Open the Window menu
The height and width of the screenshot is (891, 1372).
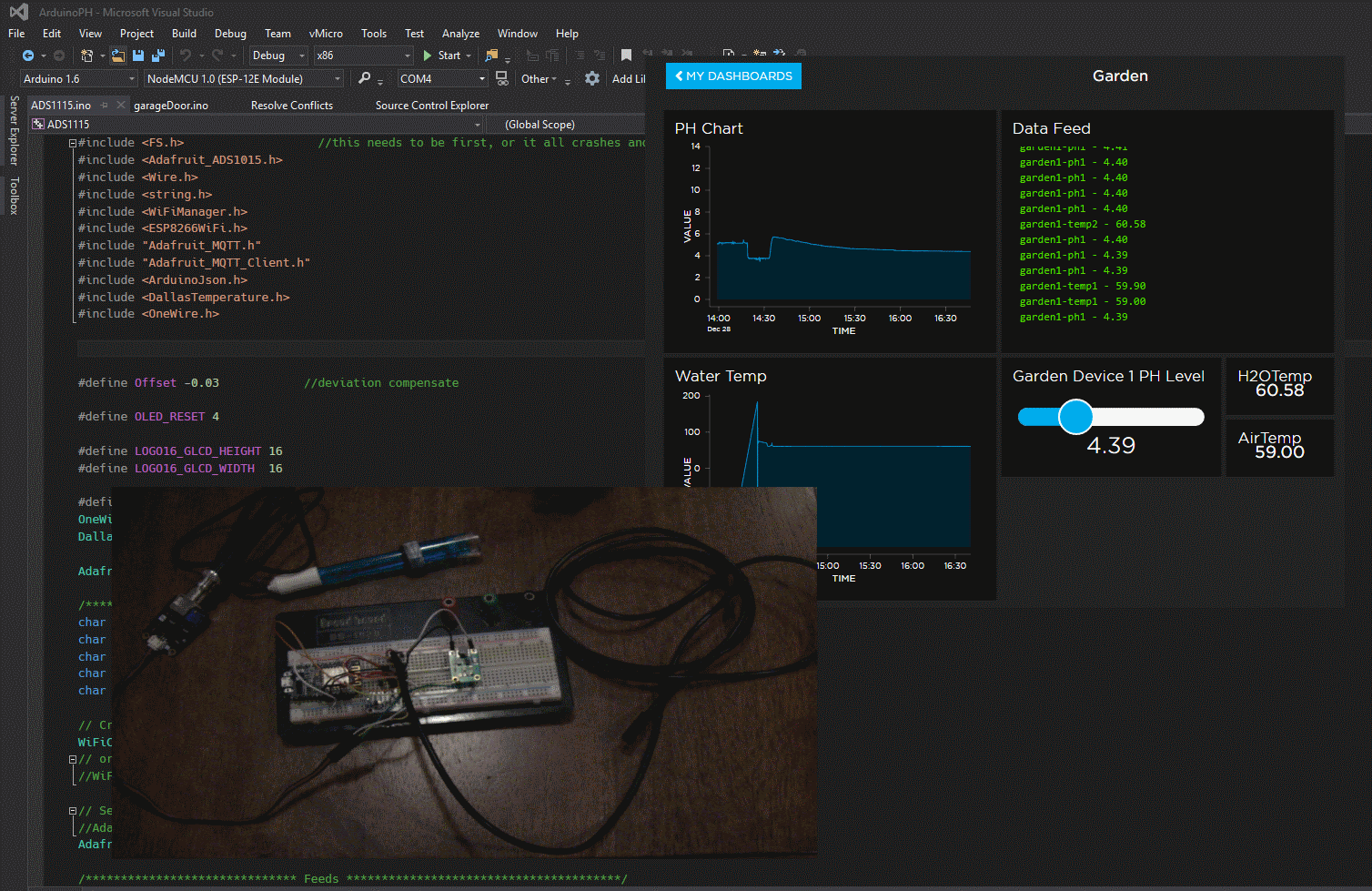(518, 33)
